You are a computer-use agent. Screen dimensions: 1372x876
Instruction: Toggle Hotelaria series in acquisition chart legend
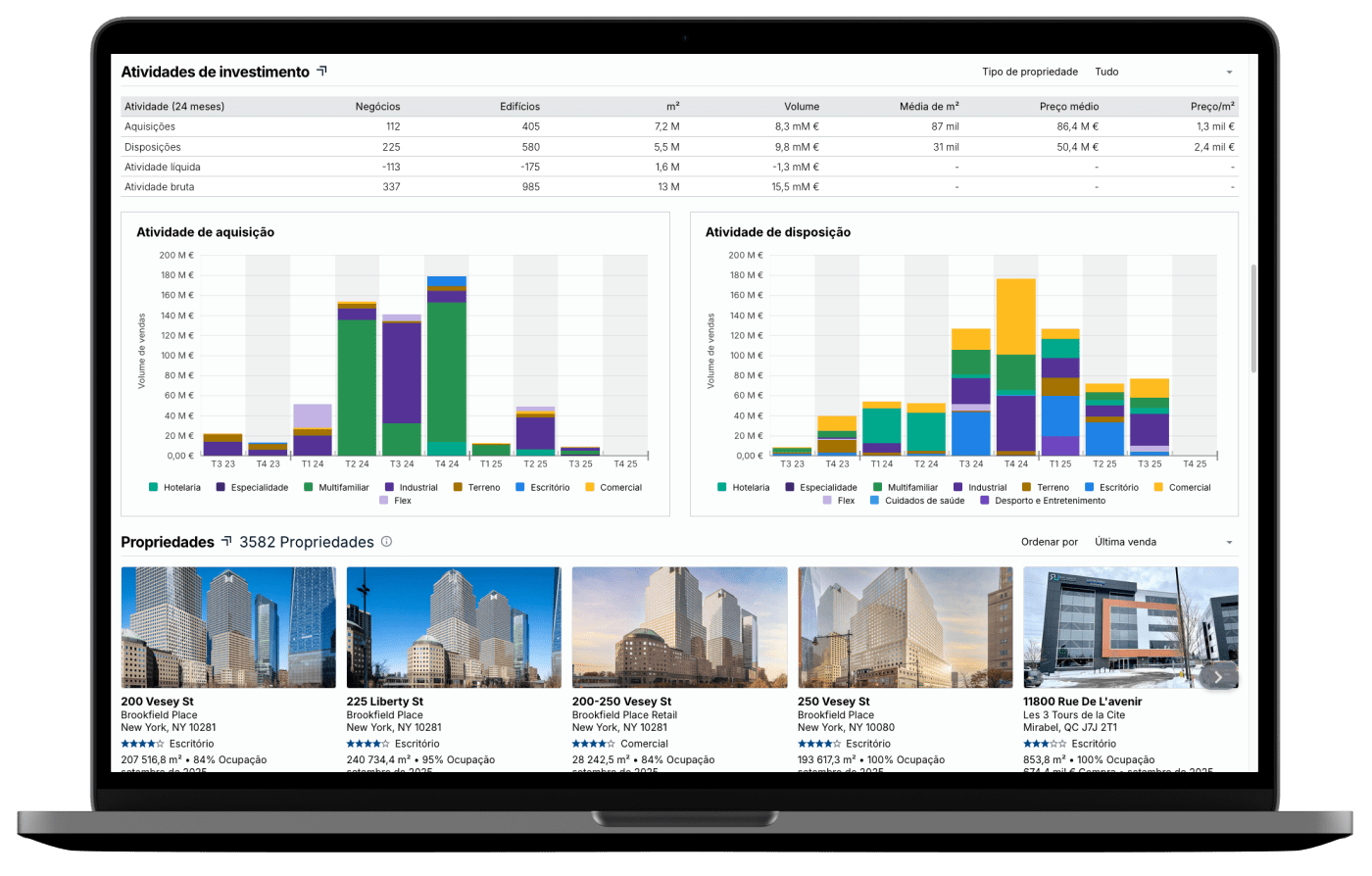(x=154, y=487)
